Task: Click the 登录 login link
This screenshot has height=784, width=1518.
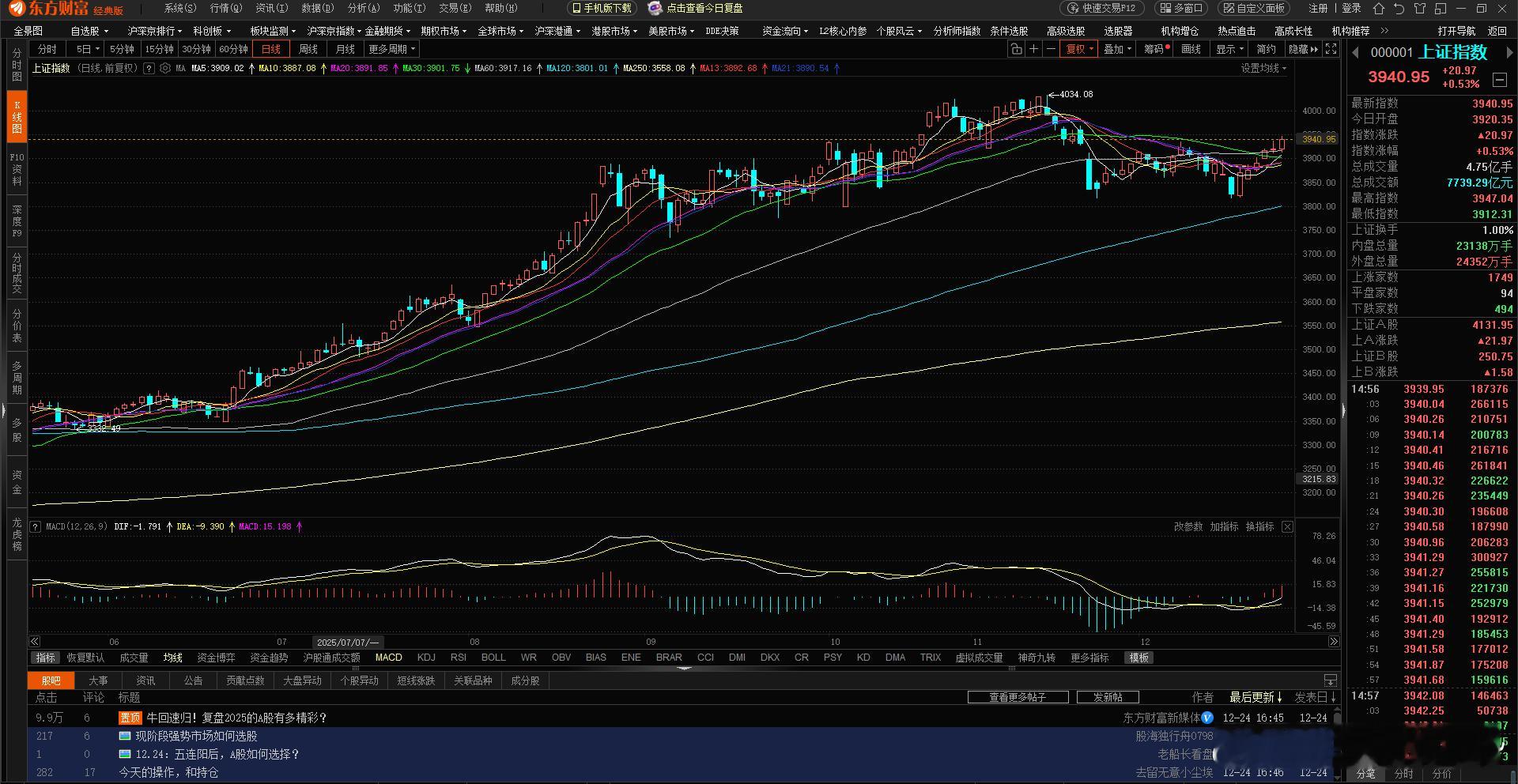Action: pos(1351,9)
